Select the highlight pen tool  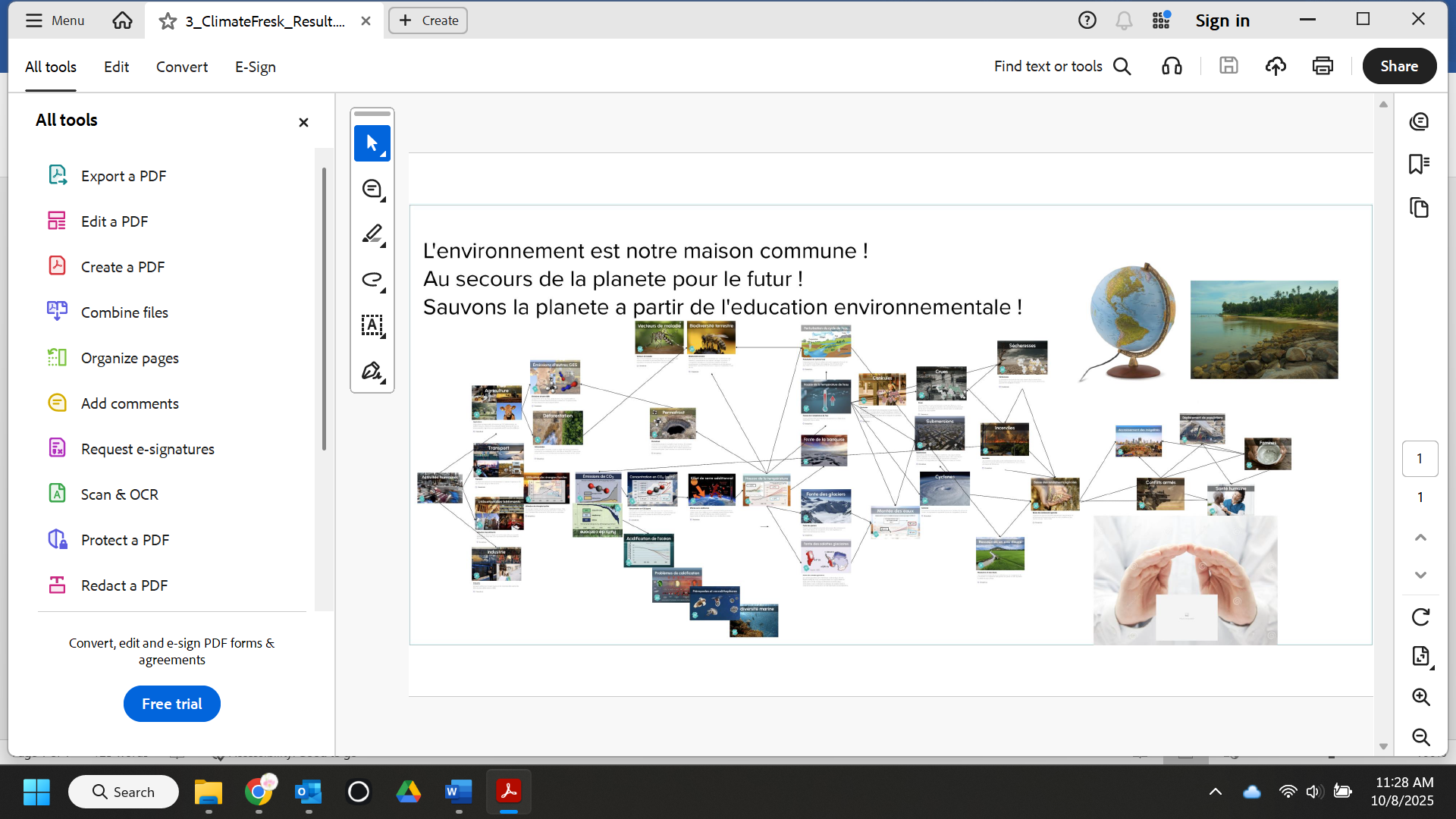[372, 234]
